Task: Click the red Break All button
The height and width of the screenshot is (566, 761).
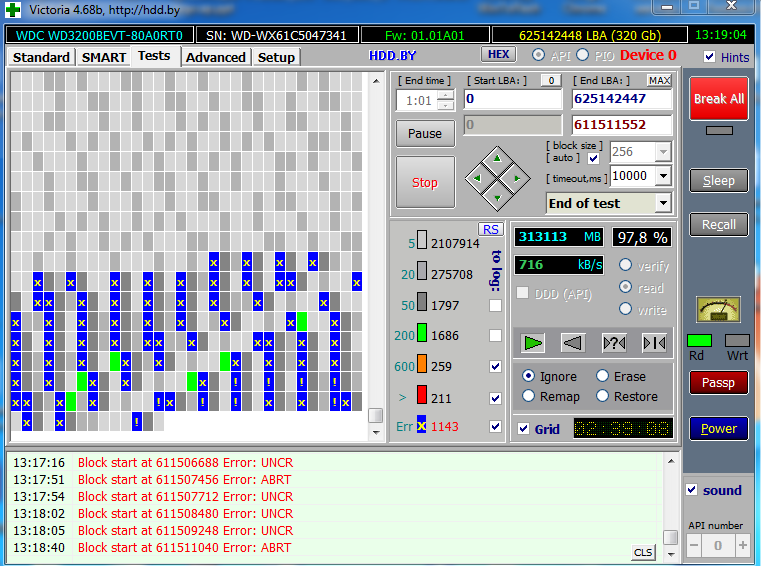Action: pos(719,99)
